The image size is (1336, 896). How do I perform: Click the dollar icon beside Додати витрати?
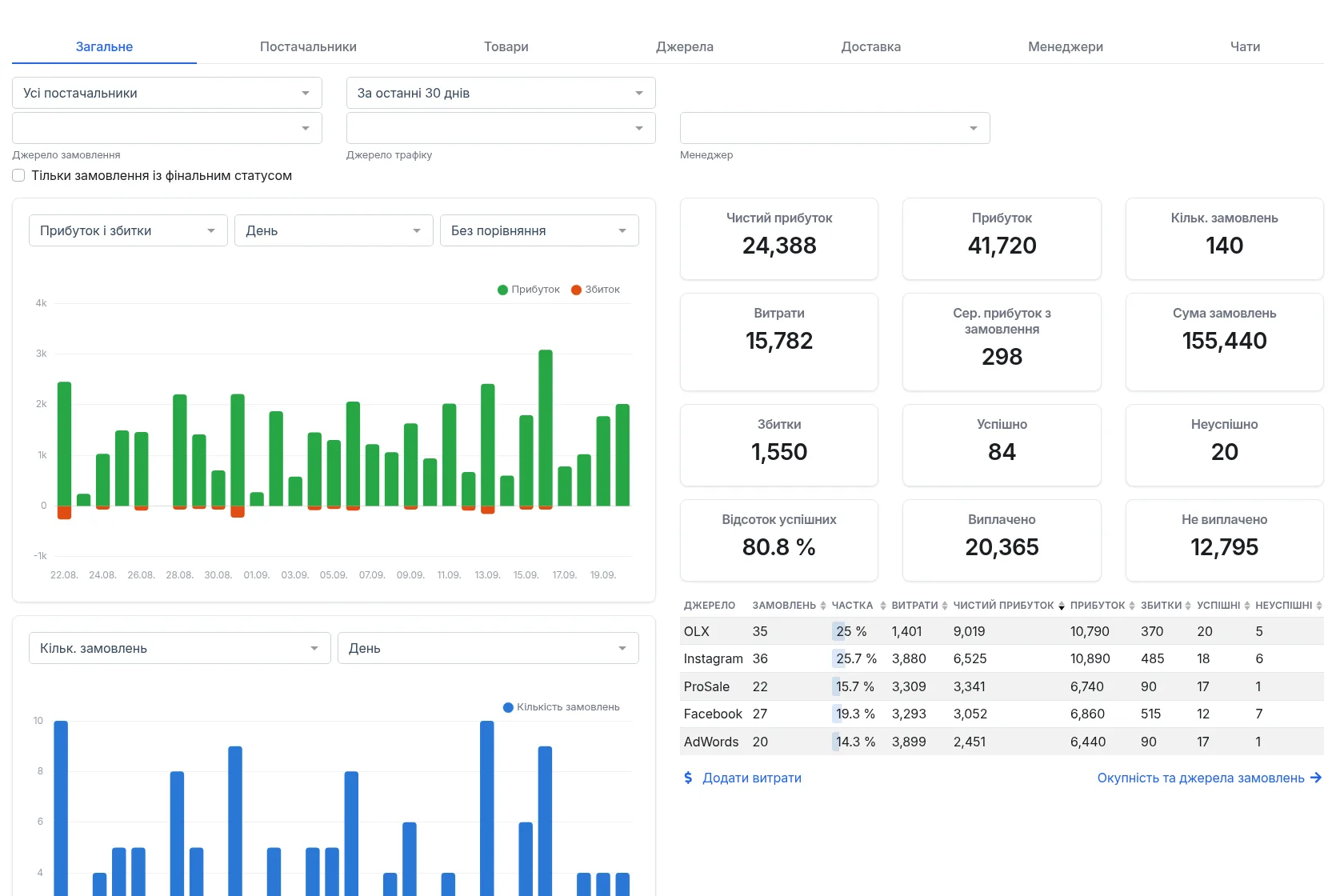click(688, 778)
